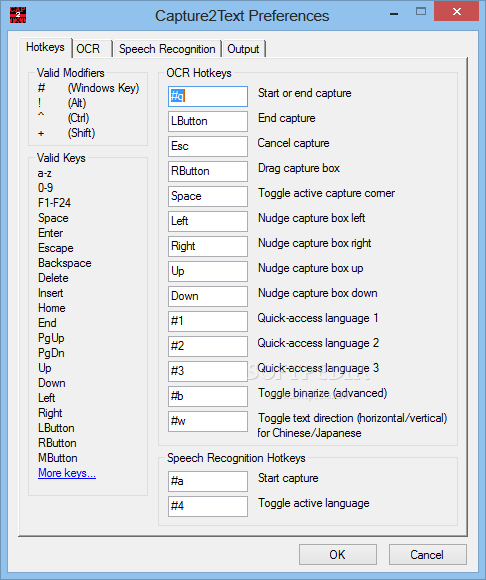Open the OCR tab
The height and width of the screenshot is (580, 486).
pos(92,49)
